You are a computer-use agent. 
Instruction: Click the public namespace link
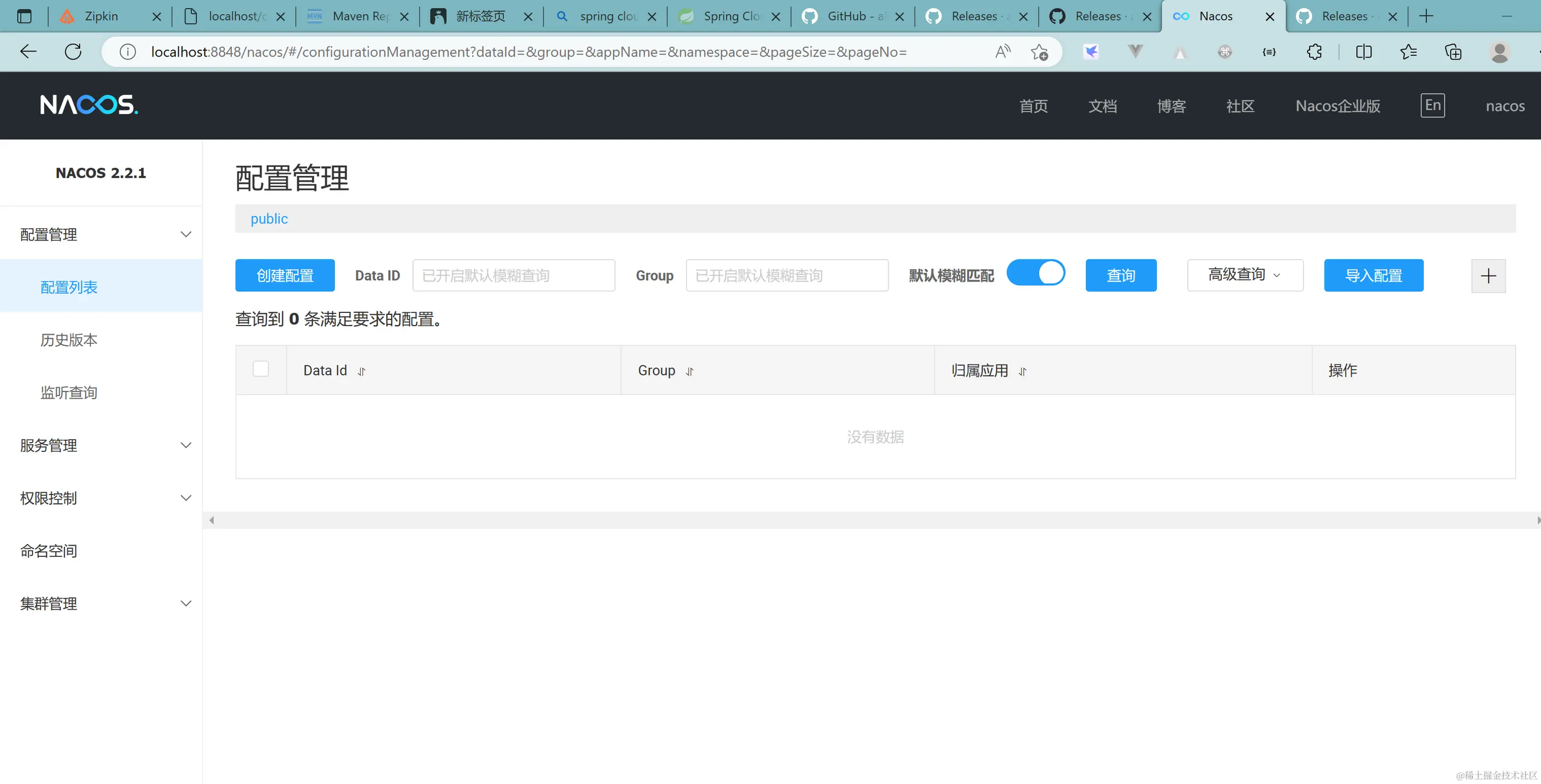coord(269,219)
